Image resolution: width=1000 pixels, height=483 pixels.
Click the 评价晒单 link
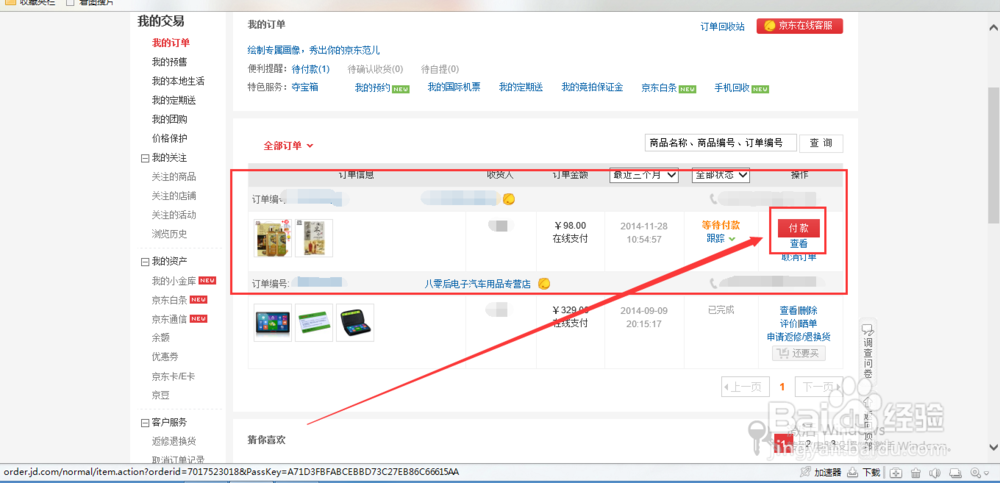tap(798, 324)
